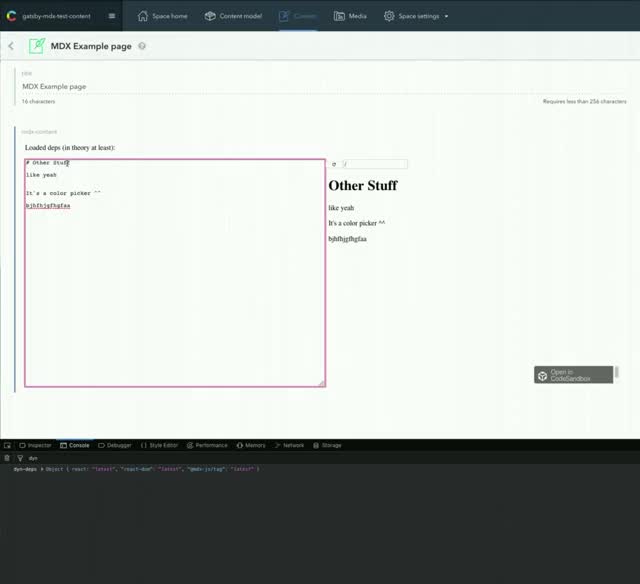
Task: Click the Other Stuff preview heading
Action: [363, 186]
